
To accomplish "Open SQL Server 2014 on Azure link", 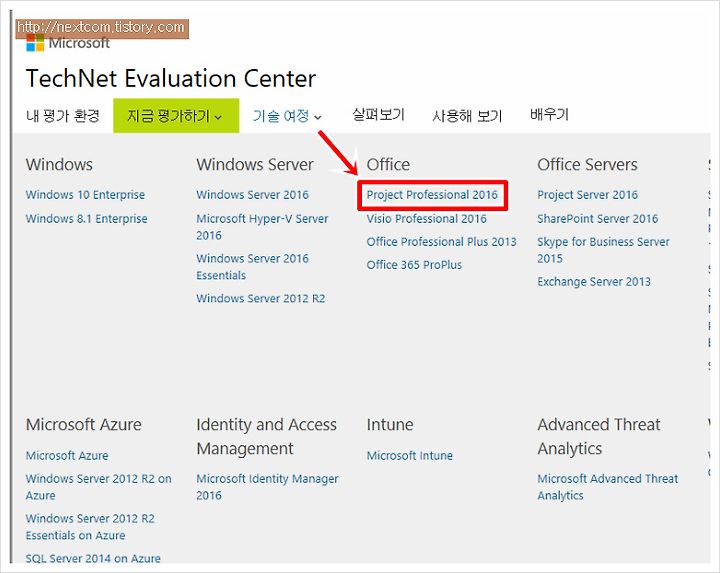I will [x=93, y=558].
